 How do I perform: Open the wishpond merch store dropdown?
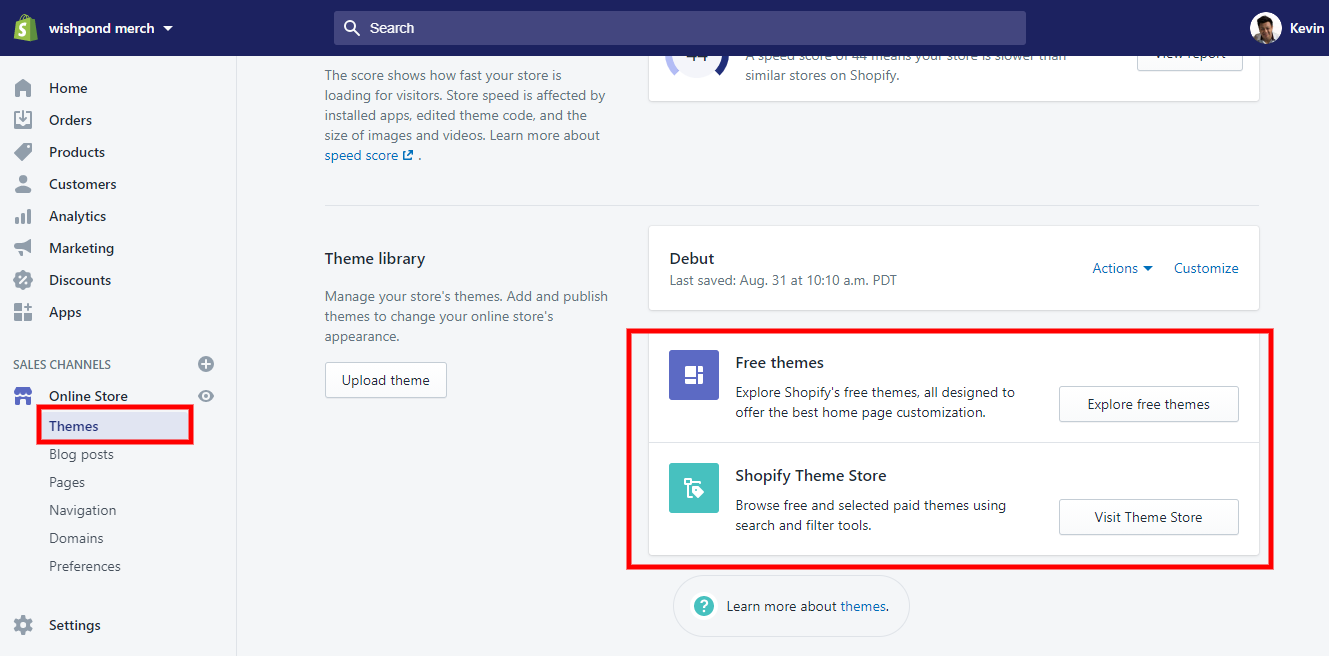pyautogui.click(x=110, y=28)
